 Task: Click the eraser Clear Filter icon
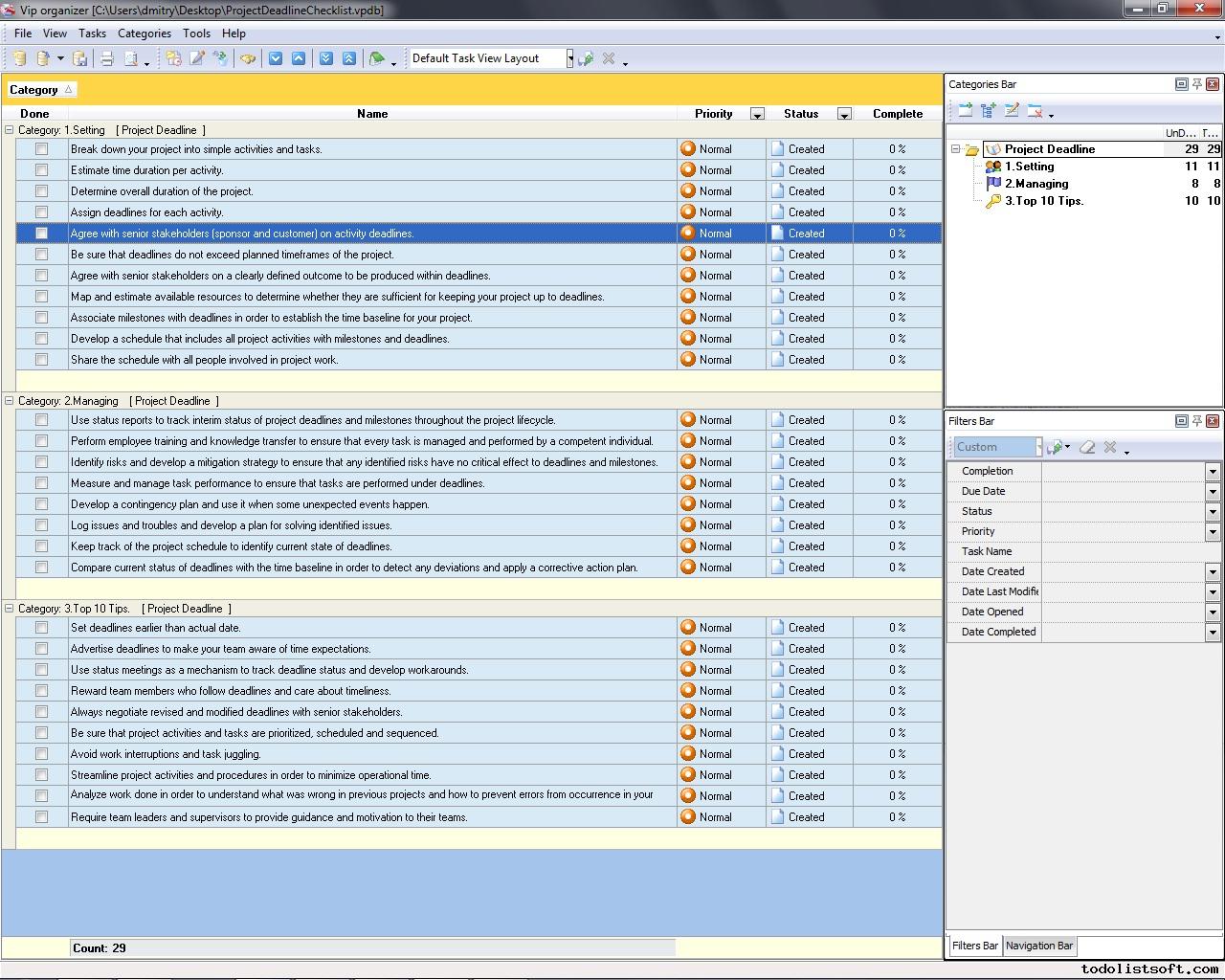coord(1087,447)
